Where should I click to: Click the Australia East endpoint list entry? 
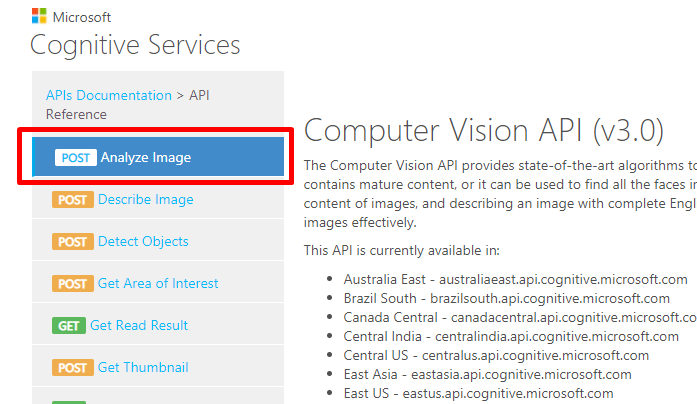pos(515,279)
